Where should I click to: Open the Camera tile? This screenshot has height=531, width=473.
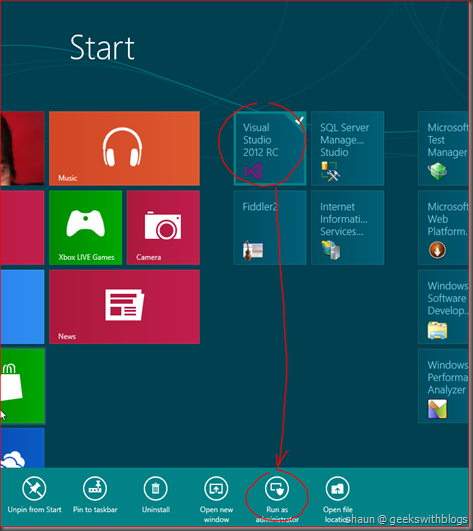click(163, 228)
